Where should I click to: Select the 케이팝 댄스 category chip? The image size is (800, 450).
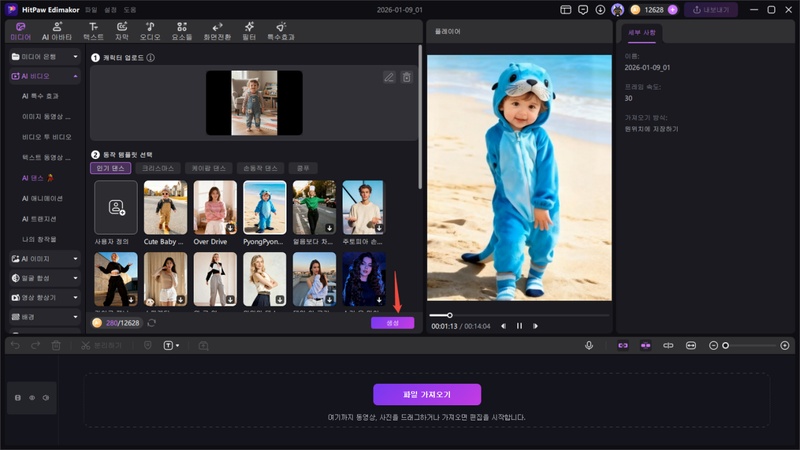[209, 168]
